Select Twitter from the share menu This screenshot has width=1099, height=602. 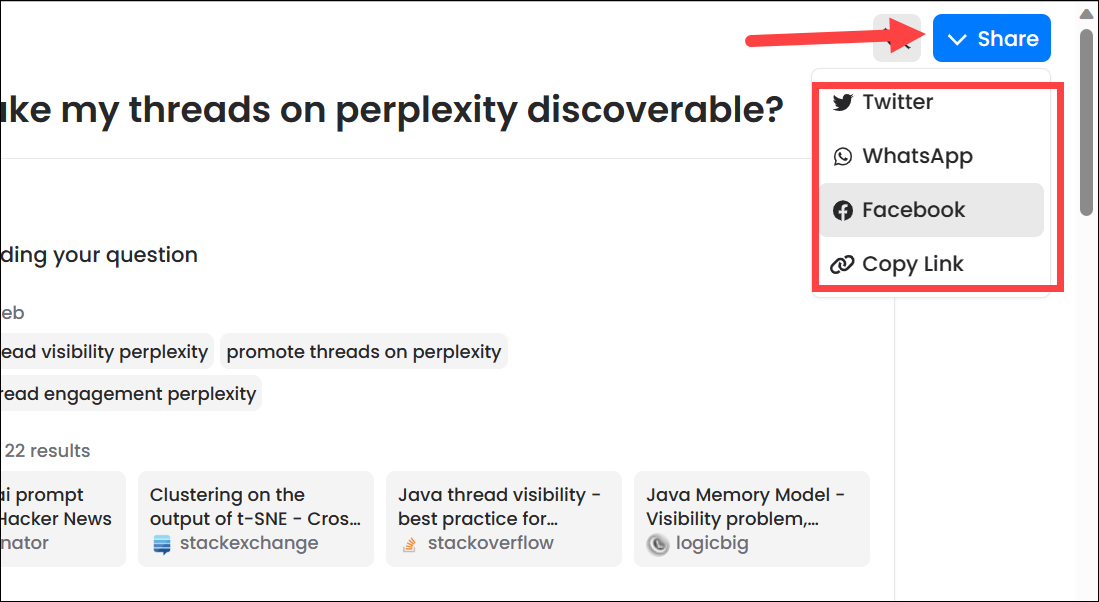(x=899, y=101)
